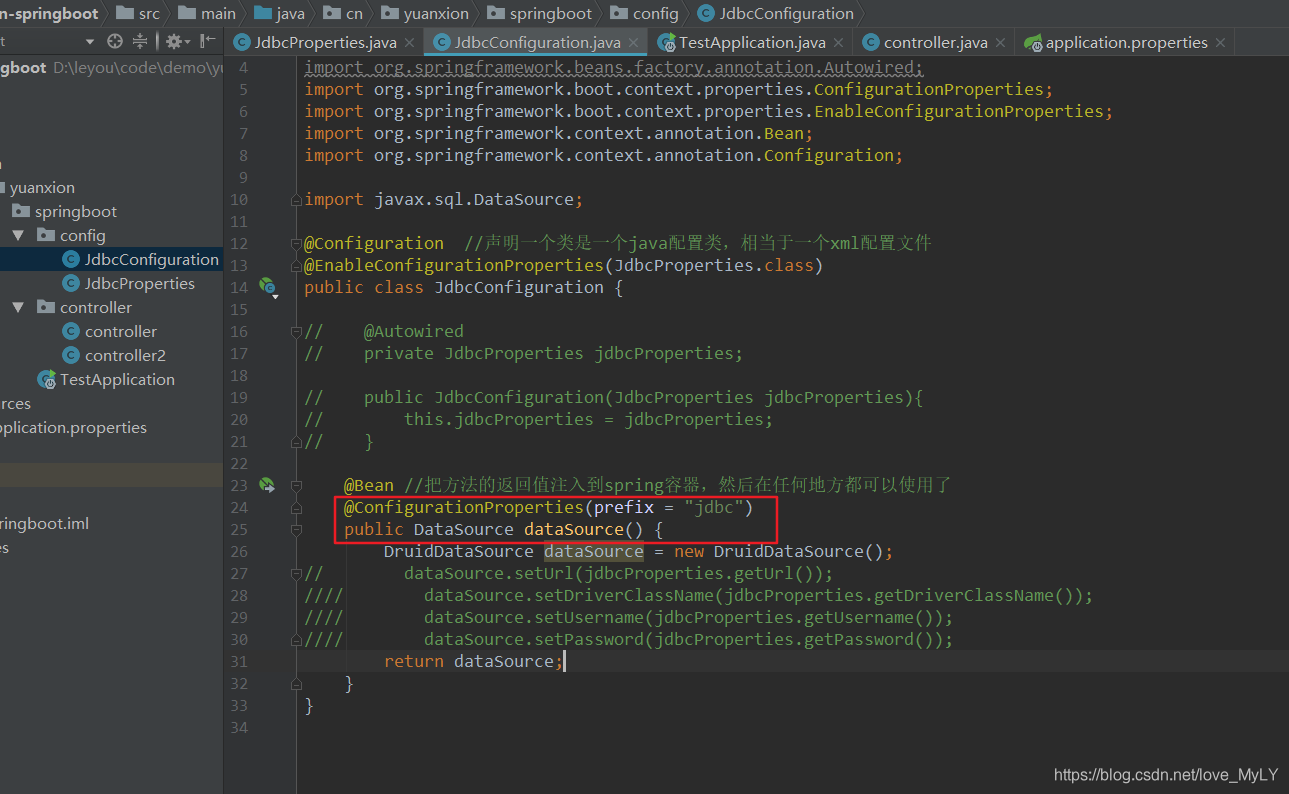Click the config breadcrumb in navigation bar

point(643,13)
